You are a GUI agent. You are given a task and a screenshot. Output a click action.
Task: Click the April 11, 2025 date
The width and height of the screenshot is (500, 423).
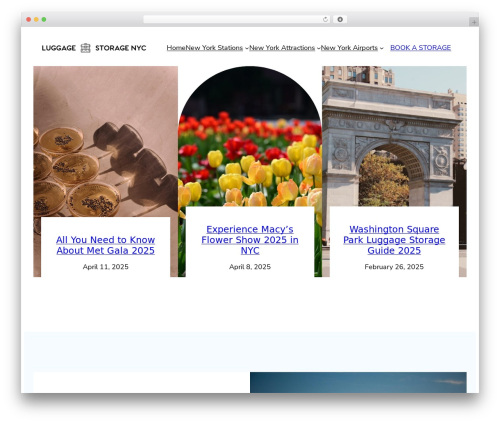[x=105, y=267]
